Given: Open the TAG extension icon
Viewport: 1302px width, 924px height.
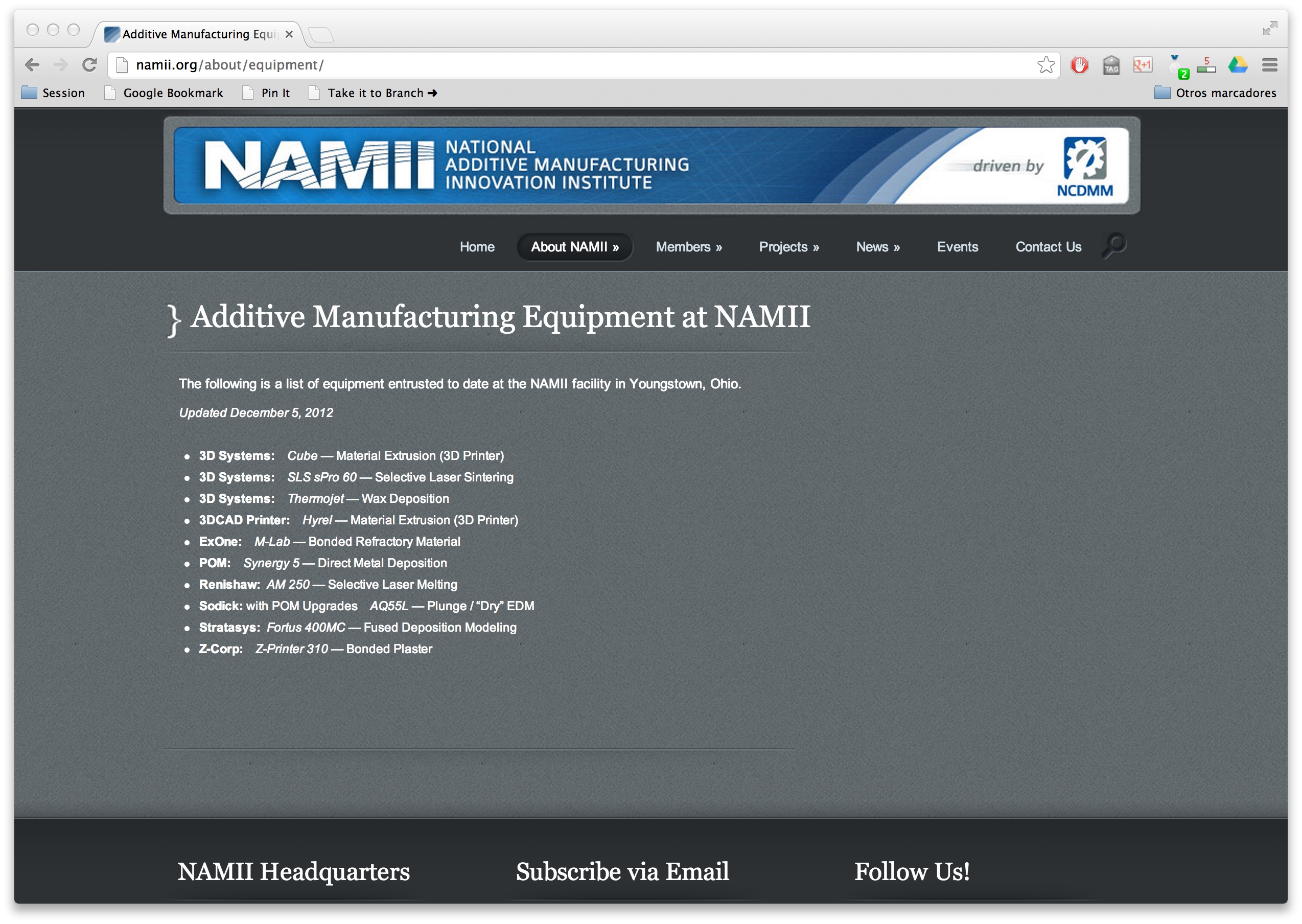Looking at the screenshot, I should click(x=1110, y=65).
